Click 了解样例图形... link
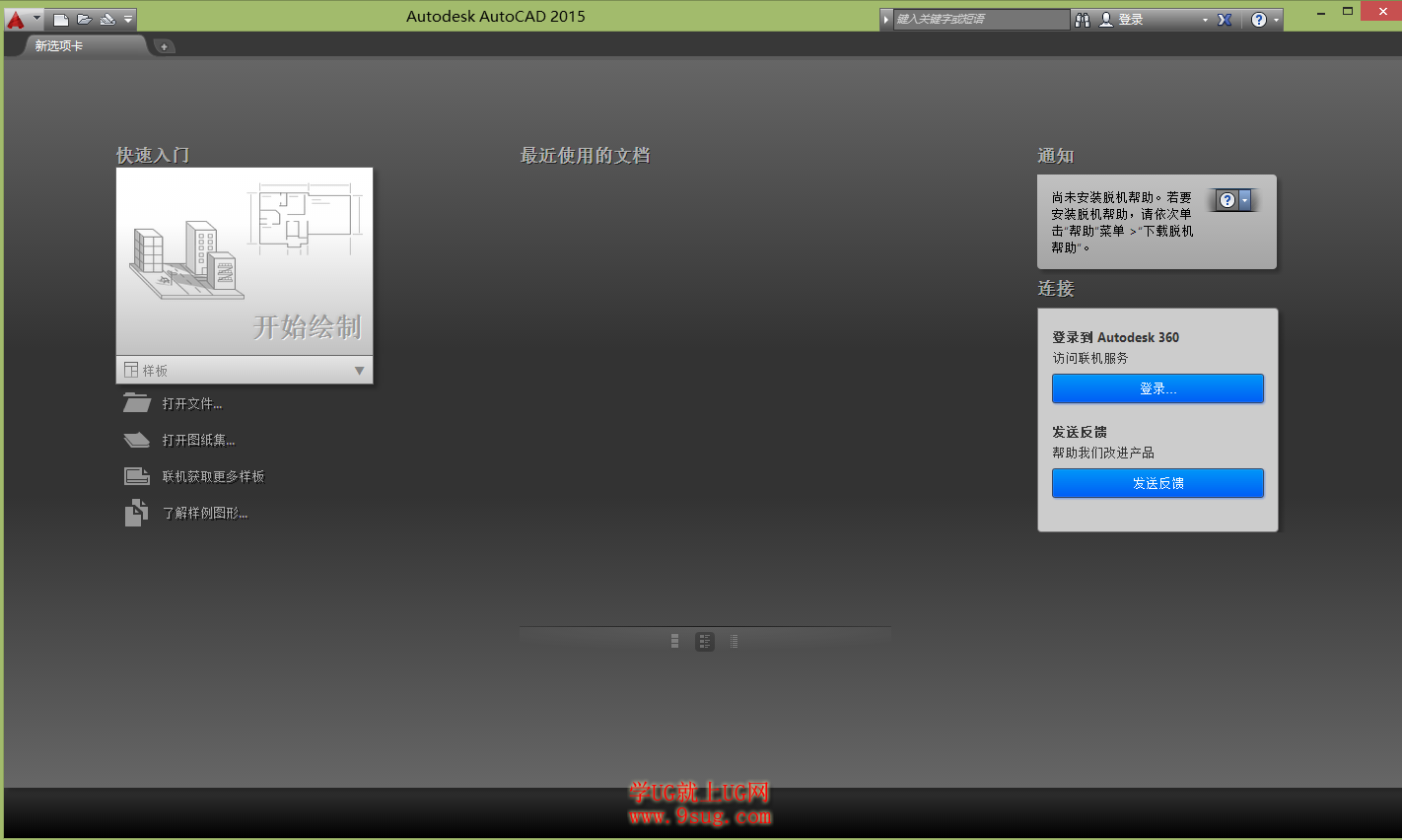This screenshot has height=840, width=1402. tap(205, 514)
